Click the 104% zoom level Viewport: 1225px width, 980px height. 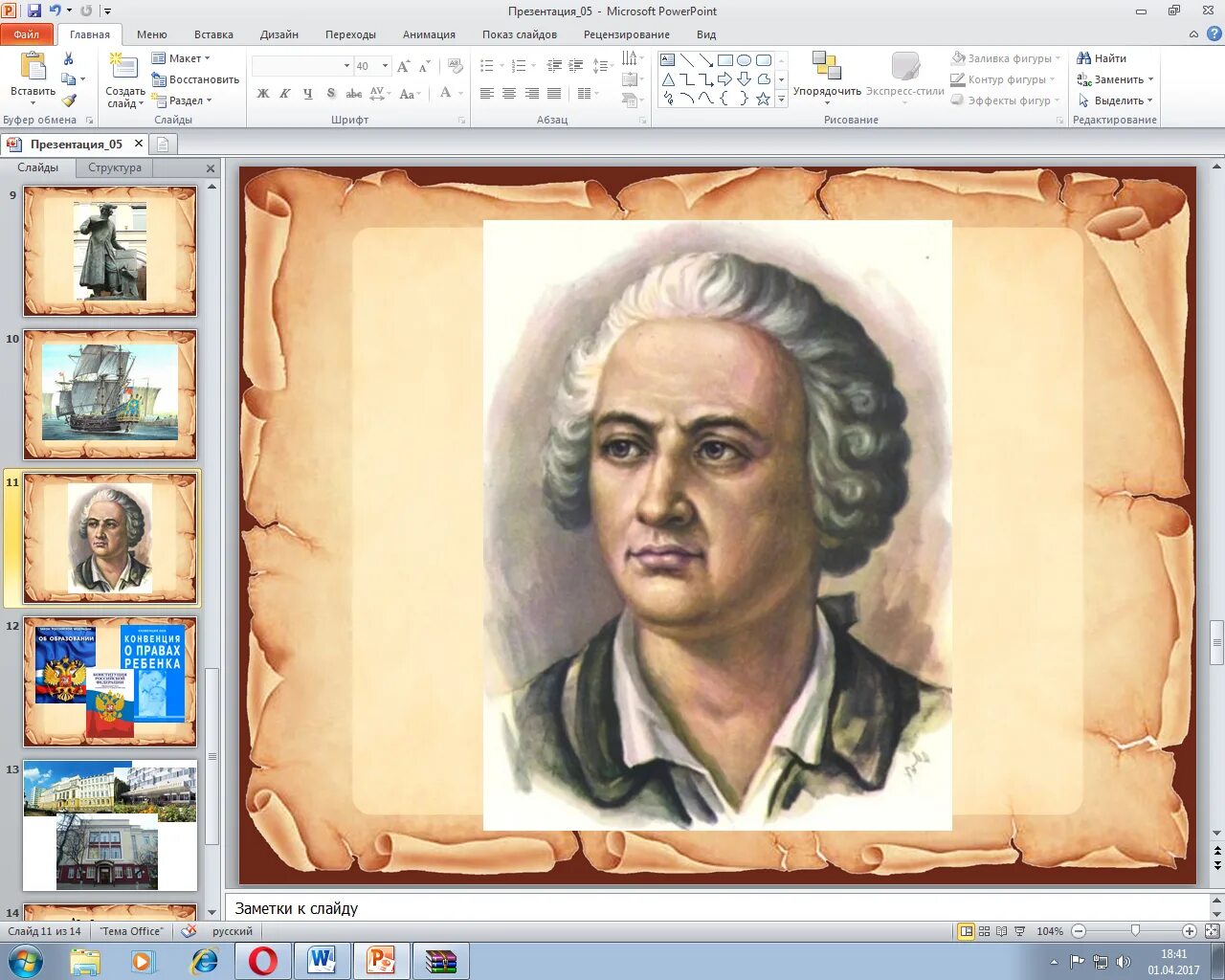(1050, 931)
